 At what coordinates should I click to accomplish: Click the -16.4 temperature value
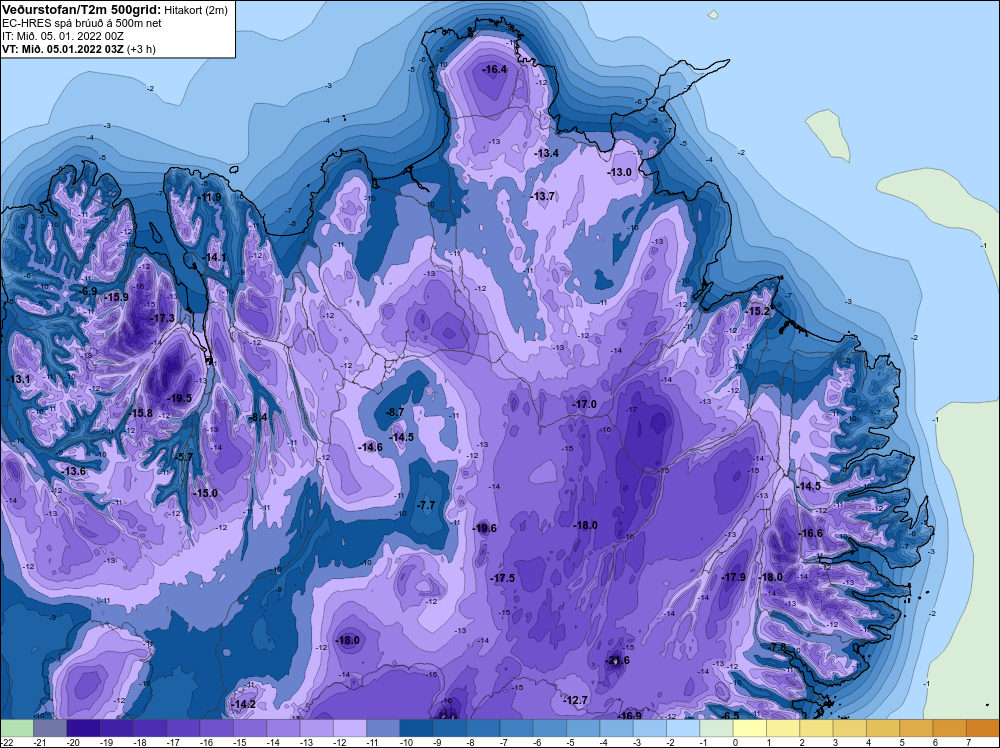(495, 69)
